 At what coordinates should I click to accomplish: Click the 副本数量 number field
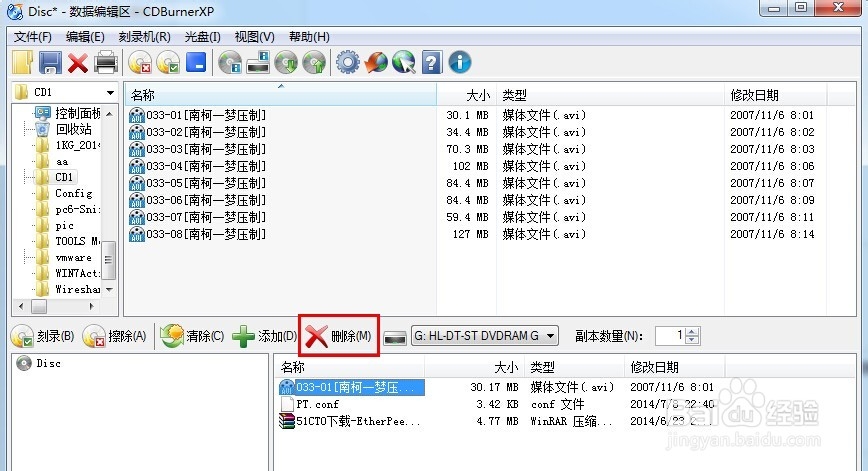(670, 335)
